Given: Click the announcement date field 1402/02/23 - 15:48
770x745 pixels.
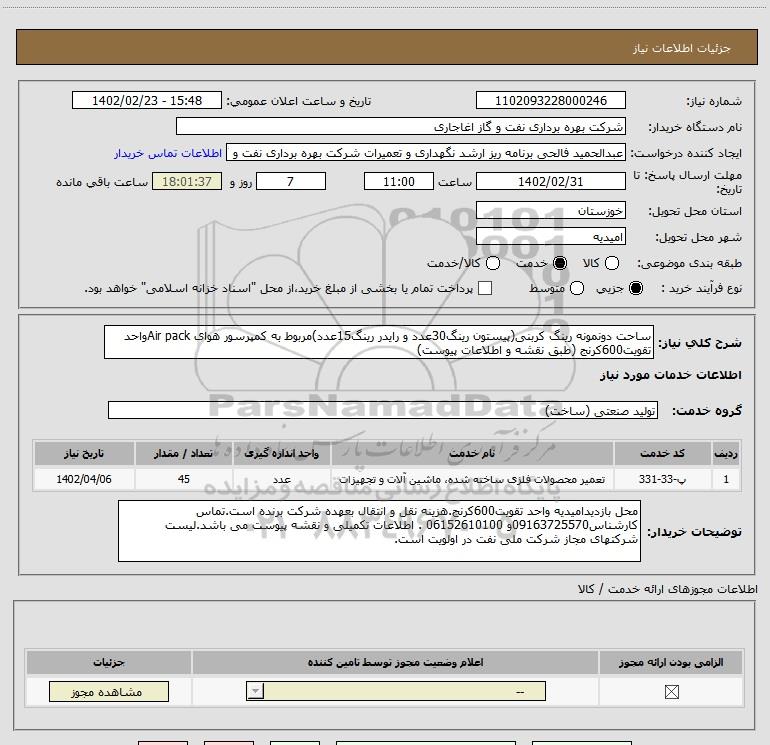Looking at the screenshot, I should click(x=147, y=101).
